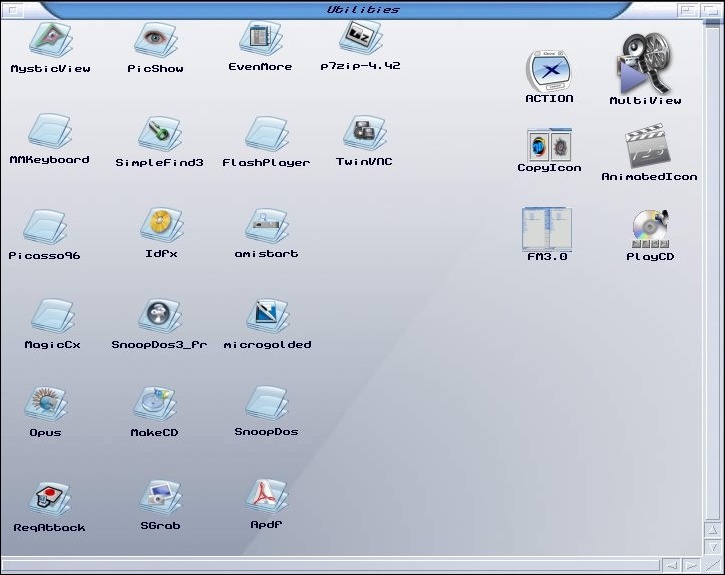The image size is (725, 575).
Task: Open the microgolded drawer icon
Action: pyautogui.click(x=268, y=316)
